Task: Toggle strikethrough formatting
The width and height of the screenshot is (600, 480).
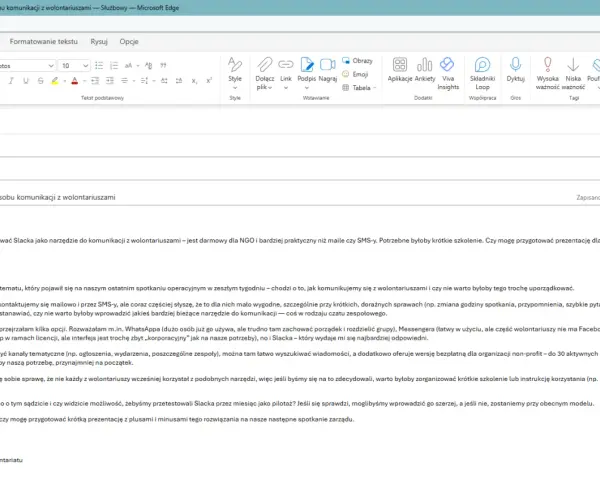Action: [41, 81]
